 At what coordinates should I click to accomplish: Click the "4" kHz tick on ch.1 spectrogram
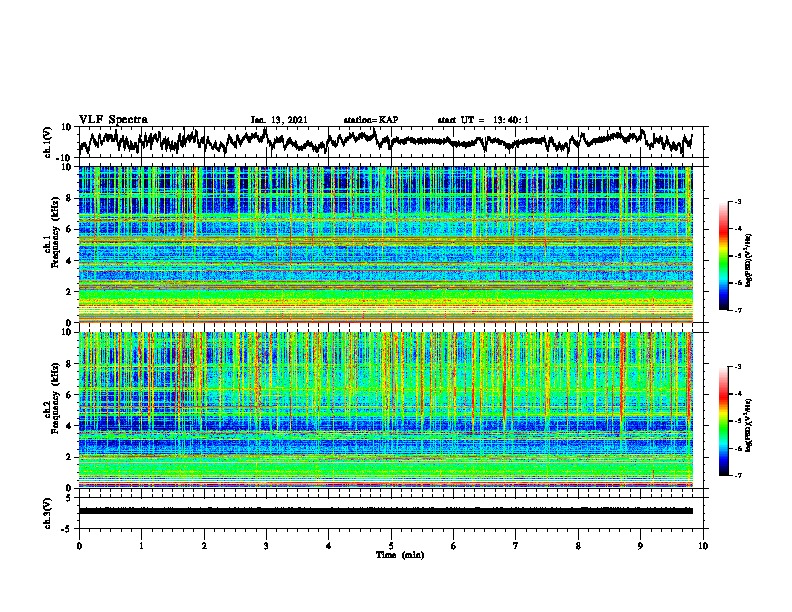[70, 261]
